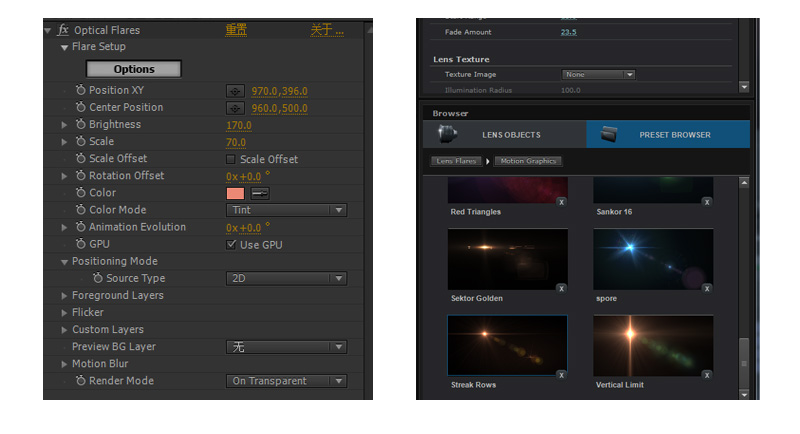Expand the Motion Blur group
The width and height of the screenshot is (800, 434).
pos(64,364)
